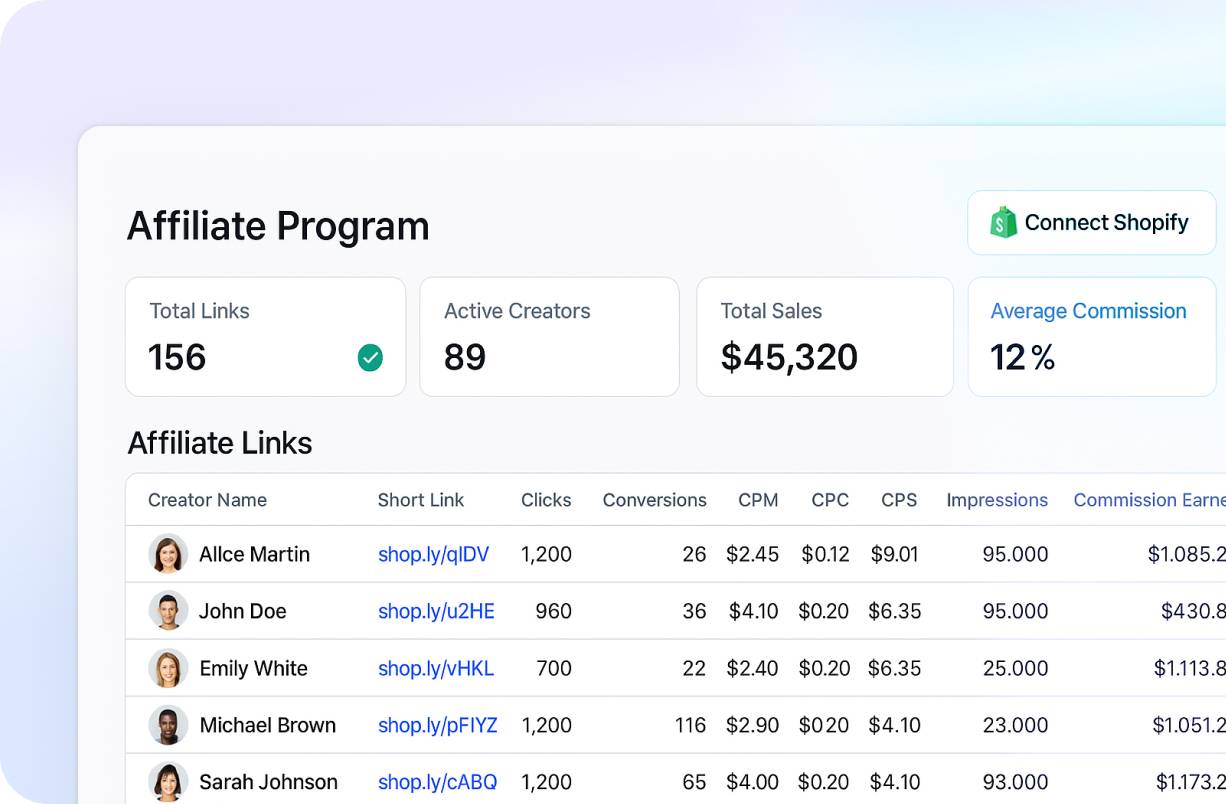This screenshot has width=1226, height=804.
Task: Click the Shopify bag icon
Action: [1003, 222]
